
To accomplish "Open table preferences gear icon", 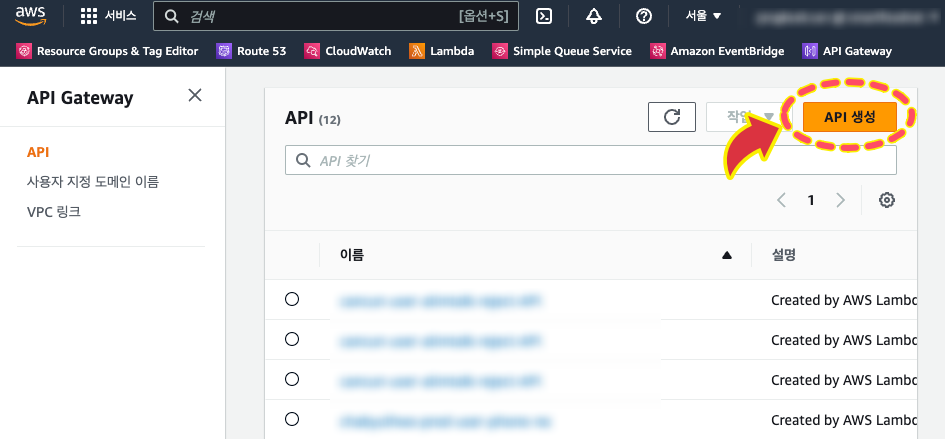I will coord(887,200).
